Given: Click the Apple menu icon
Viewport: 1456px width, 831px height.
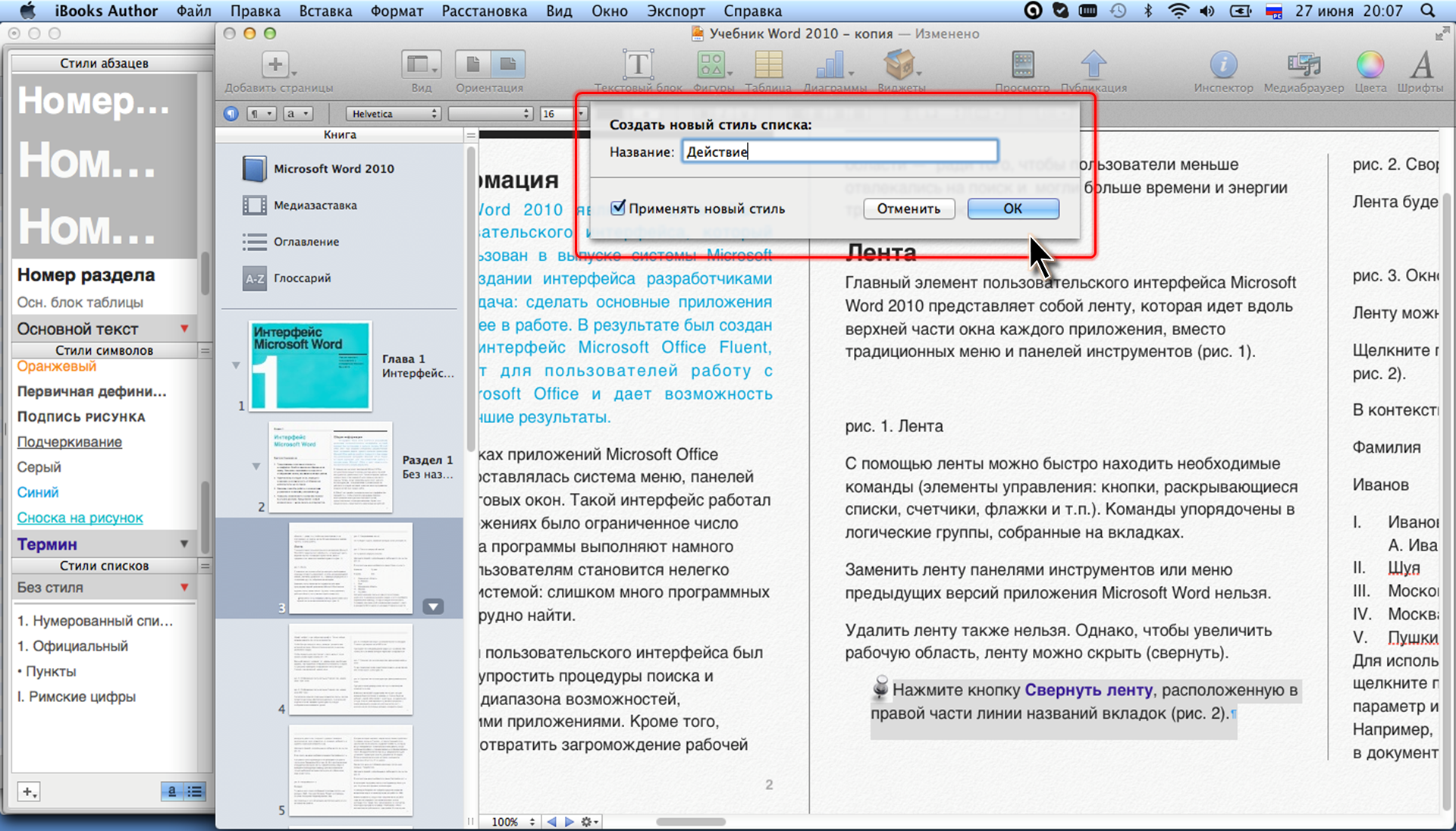Looking at the screenshot, I should (x=27, y=11).
